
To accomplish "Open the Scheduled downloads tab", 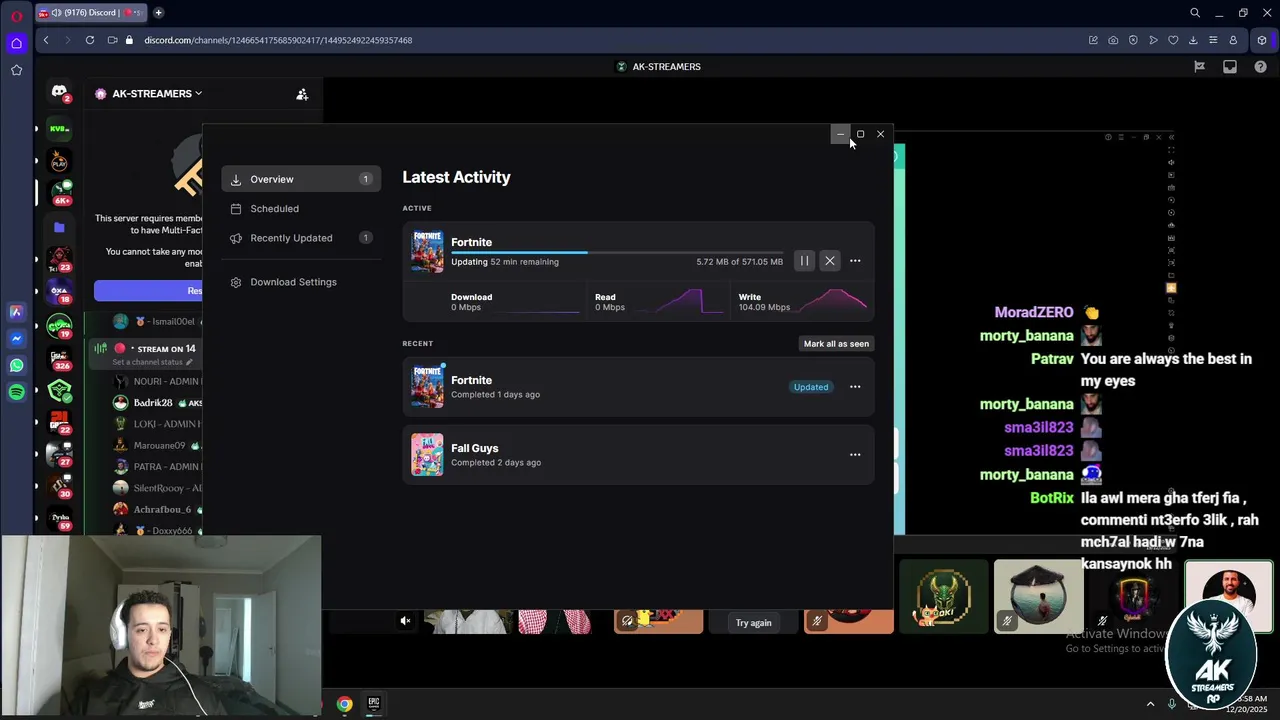I will point(301,209).
